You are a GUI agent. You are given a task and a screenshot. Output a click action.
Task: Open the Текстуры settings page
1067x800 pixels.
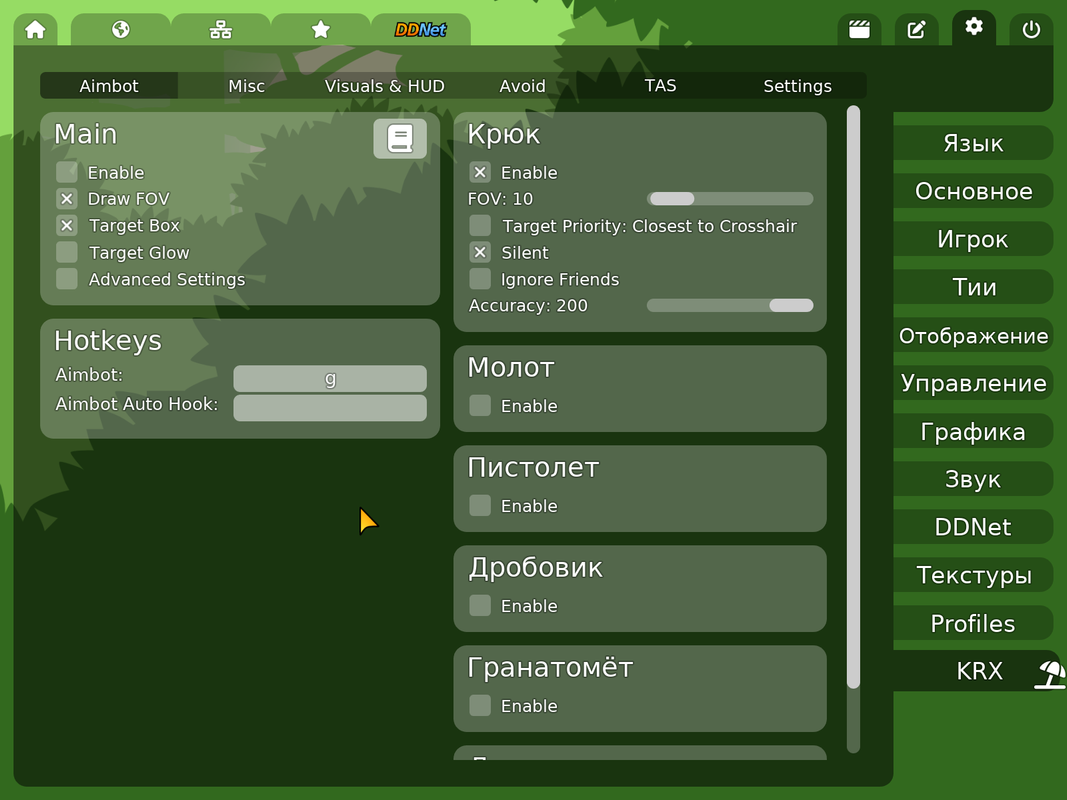click(x=973, y=575)
